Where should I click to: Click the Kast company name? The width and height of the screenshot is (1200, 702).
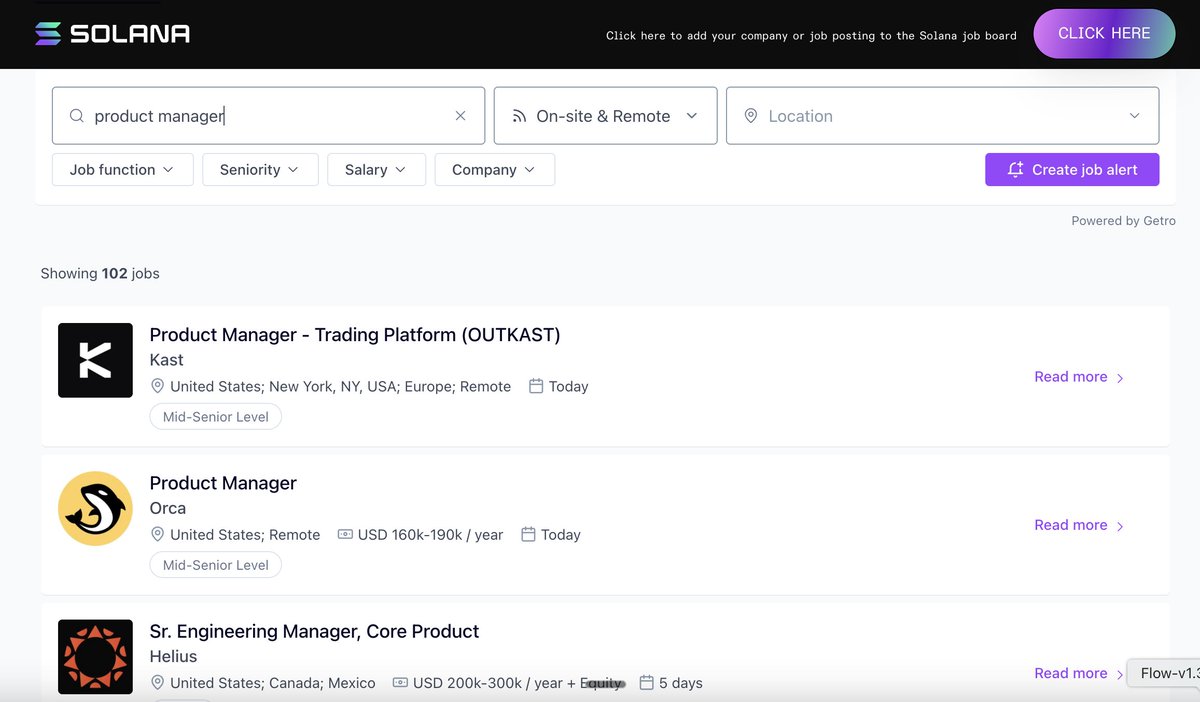(167, 360)
